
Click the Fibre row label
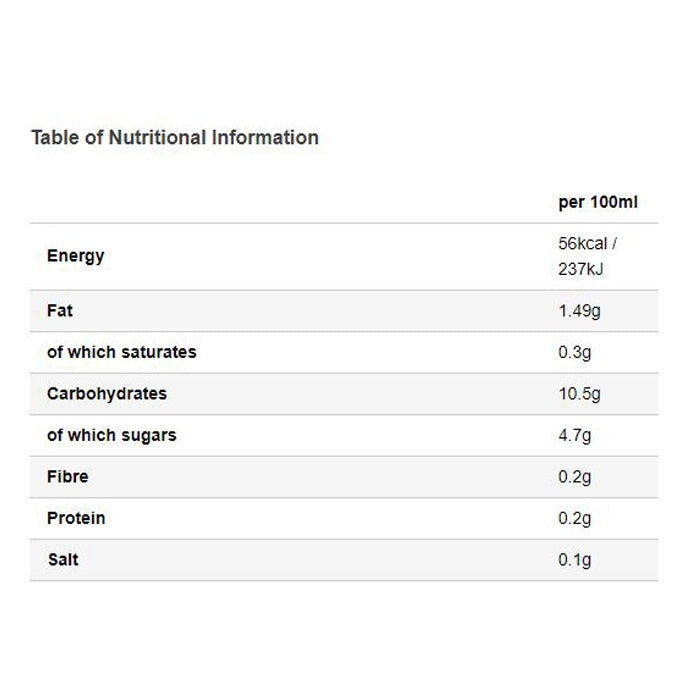pos(67,477)
